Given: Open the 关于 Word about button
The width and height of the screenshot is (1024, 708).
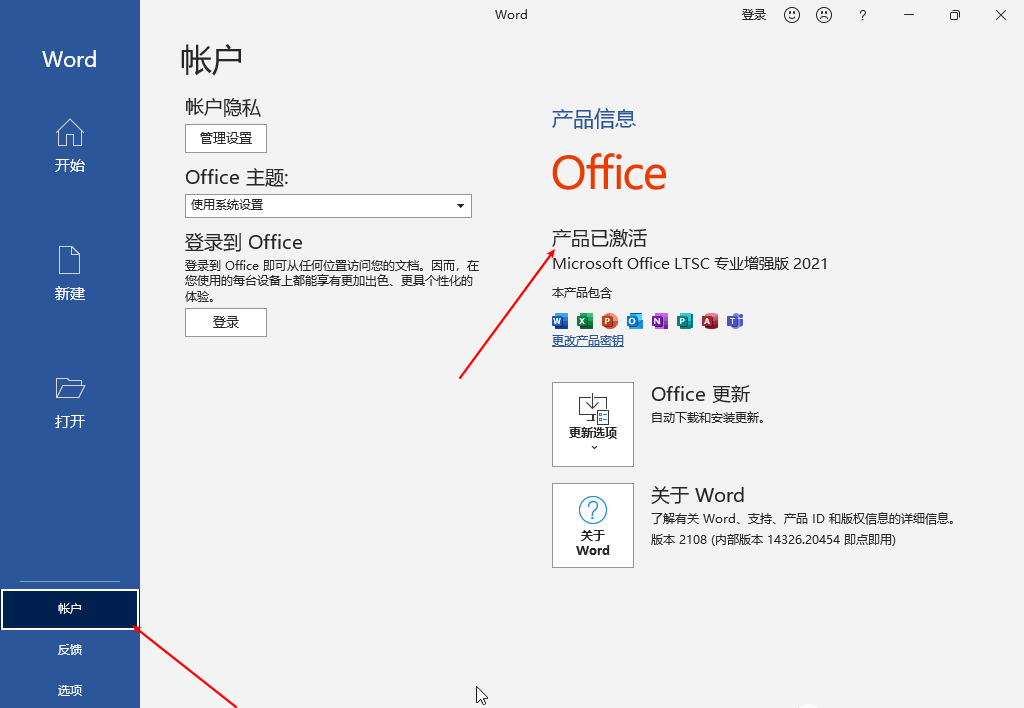Looking at the screenshot, I should [x=592, y=525].
